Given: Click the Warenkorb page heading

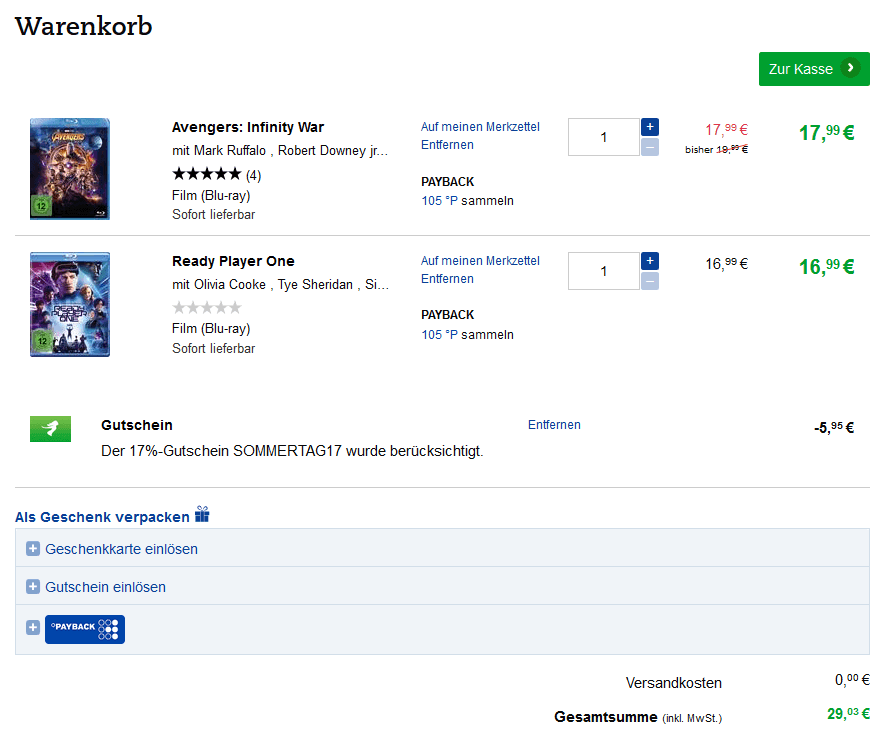Looking at the screenshot, I should click(84, 26).
